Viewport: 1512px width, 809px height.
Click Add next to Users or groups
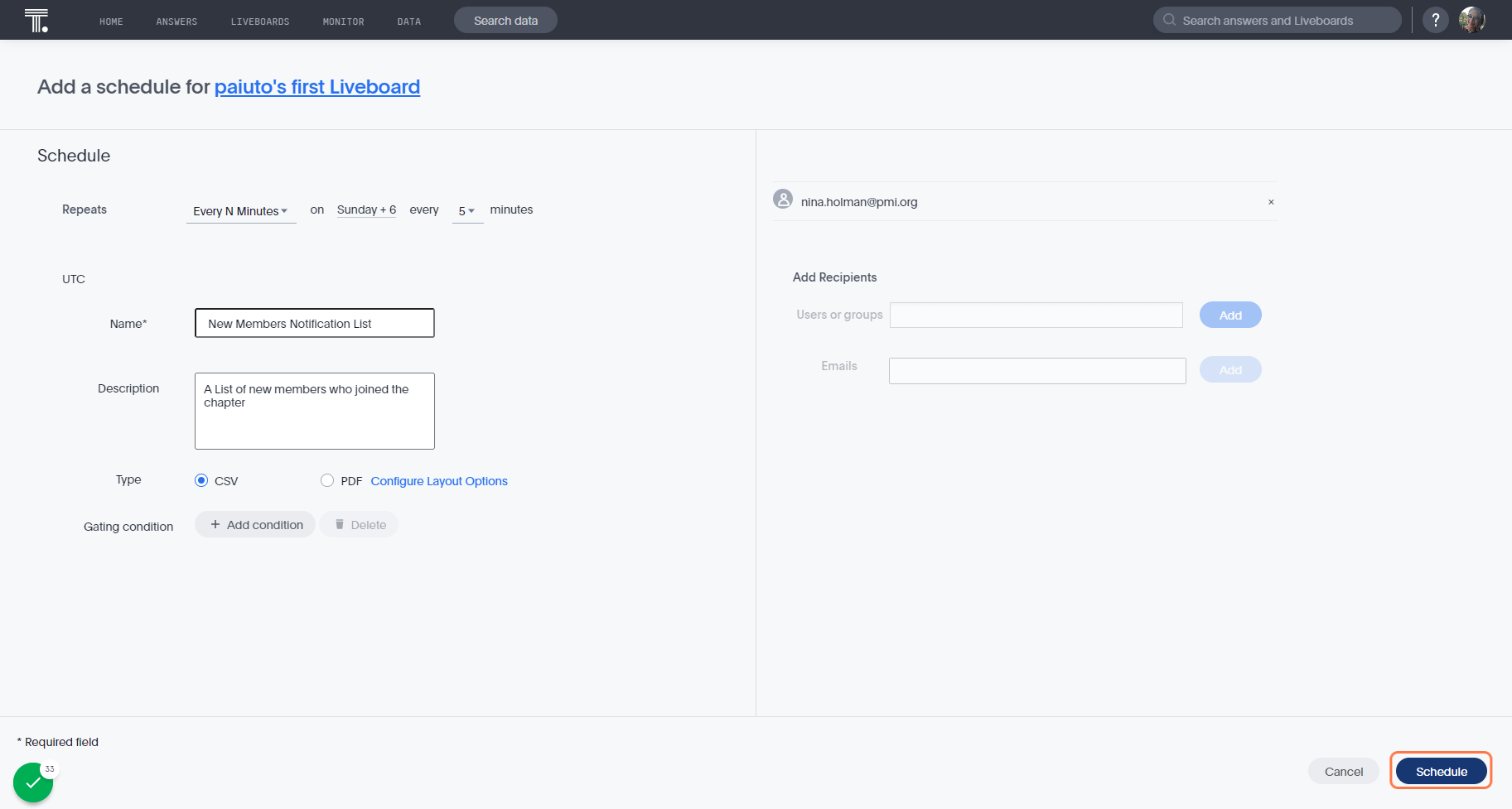1230,315
